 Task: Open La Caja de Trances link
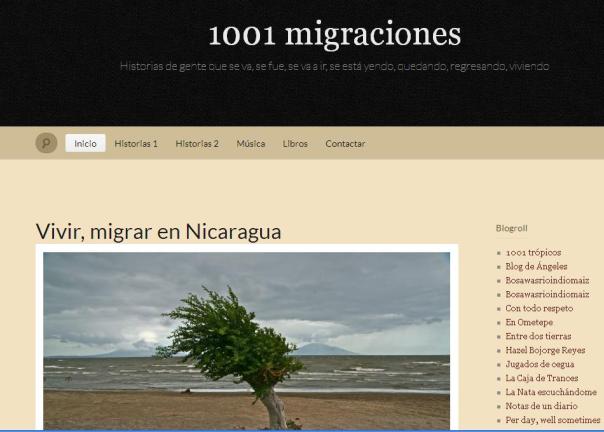(542, 378)
